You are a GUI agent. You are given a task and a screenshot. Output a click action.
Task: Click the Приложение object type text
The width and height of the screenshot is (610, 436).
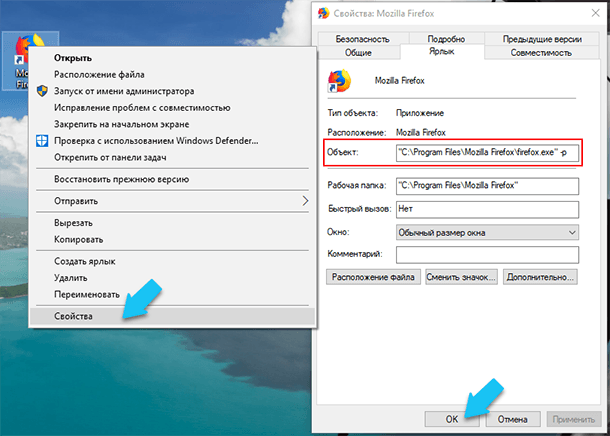pyautogui.click(x=420, y=113)
